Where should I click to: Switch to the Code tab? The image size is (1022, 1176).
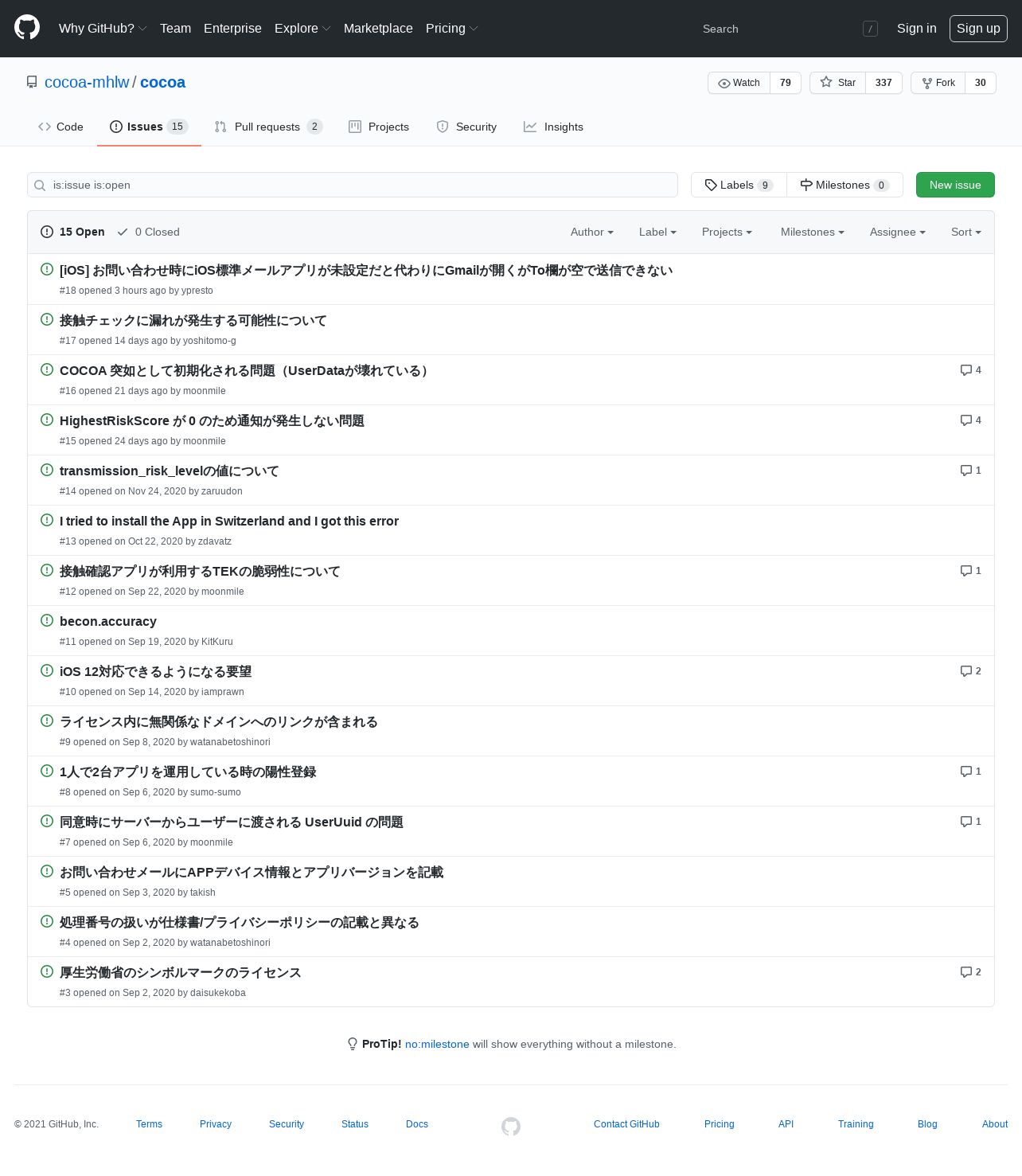(x=60, y=127)
